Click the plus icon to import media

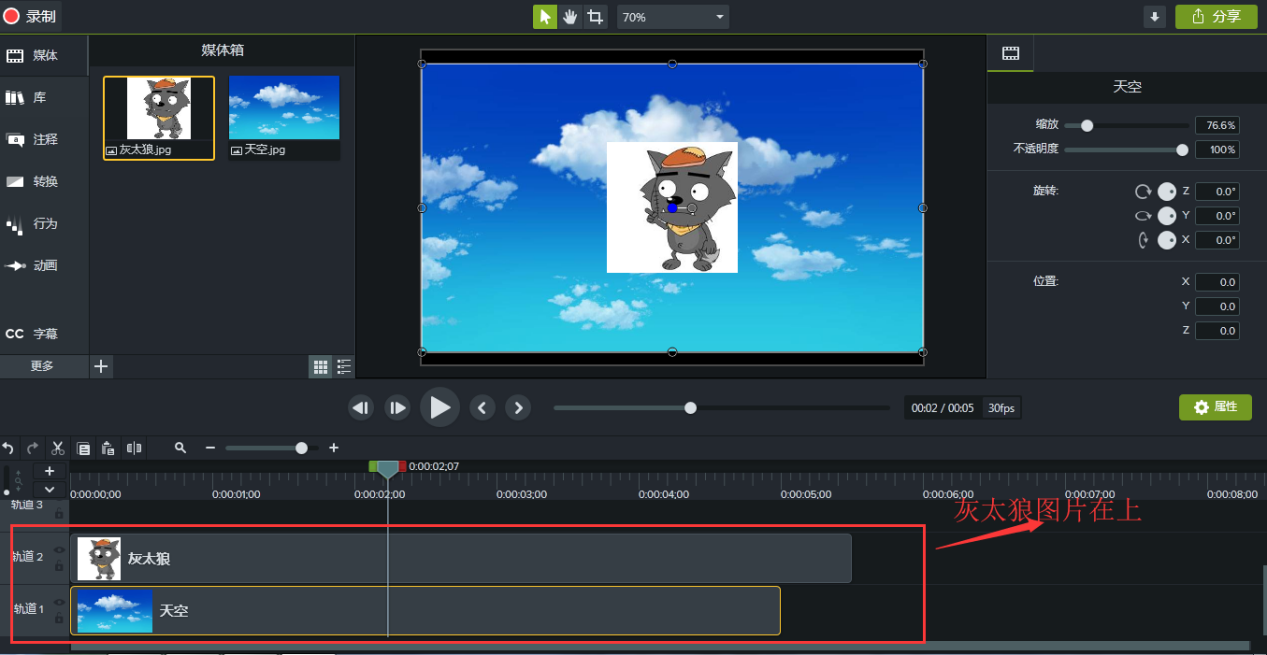101,367
